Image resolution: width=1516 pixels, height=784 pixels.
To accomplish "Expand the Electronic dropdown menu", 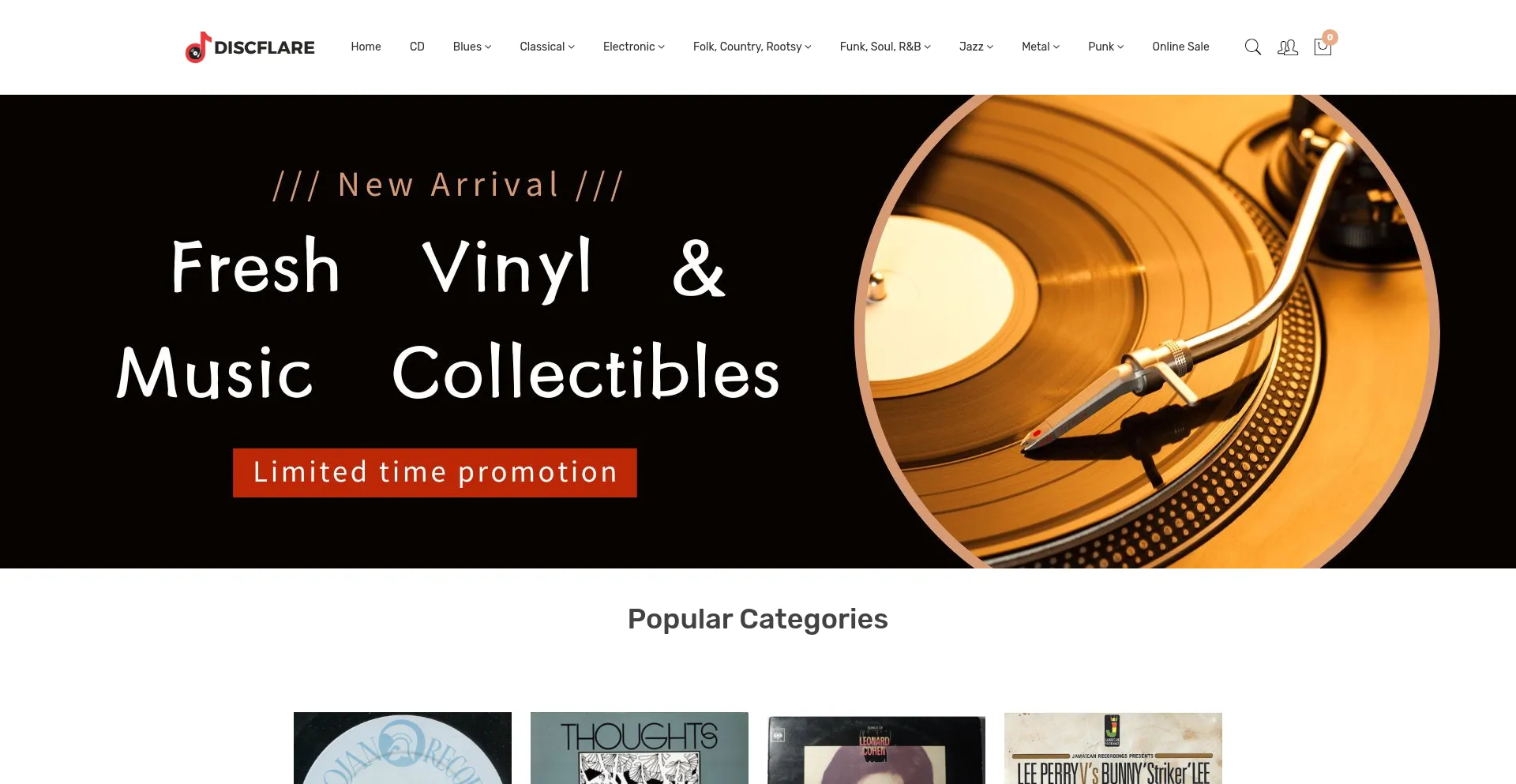I will 634,47.
